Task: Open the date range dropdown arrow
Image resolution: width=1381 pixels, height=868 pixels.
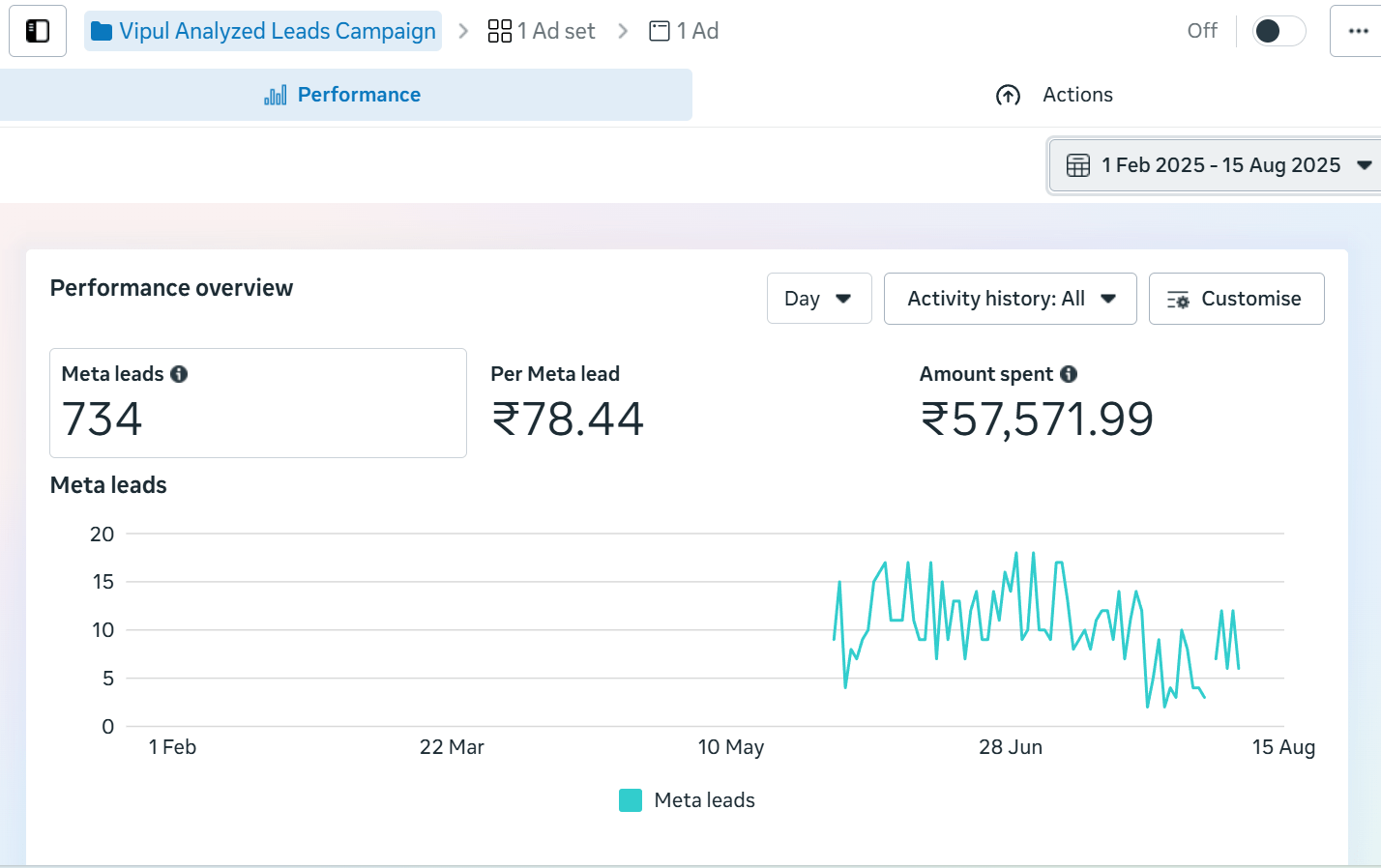Action: click(1364, 165)
